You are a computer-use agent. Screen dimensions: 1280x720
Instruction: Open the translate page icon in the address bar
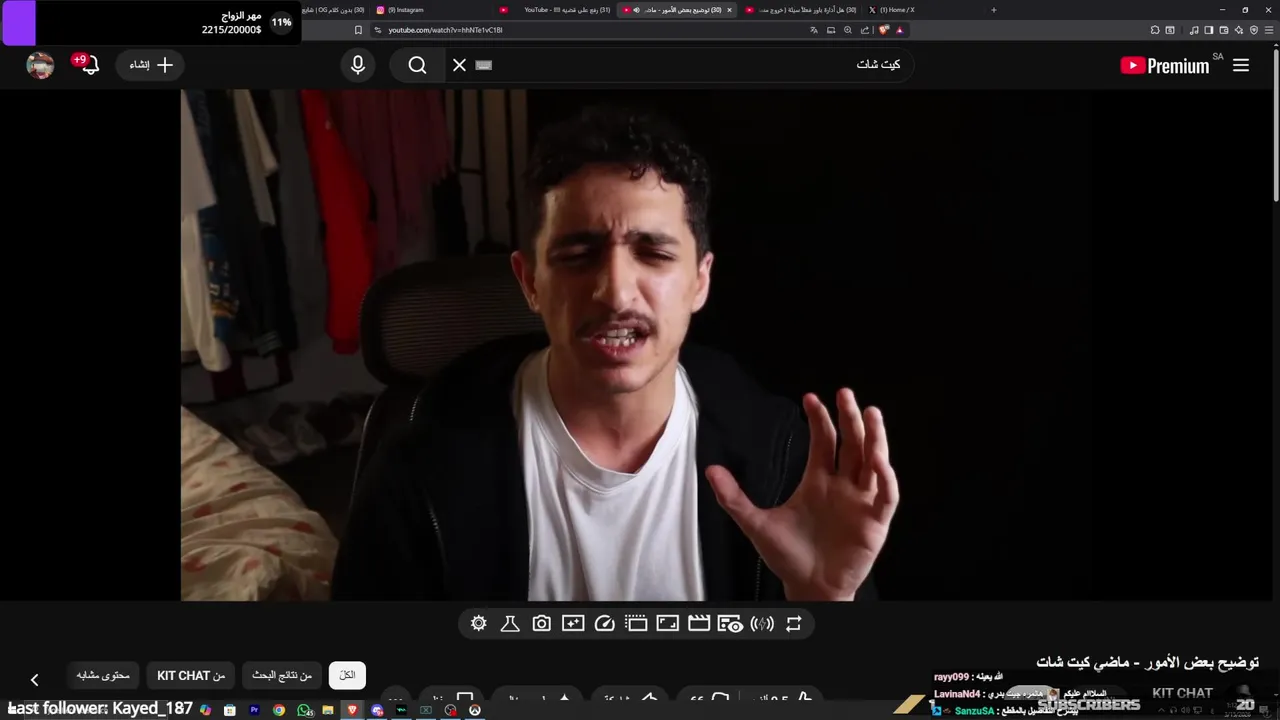(814, 30)
